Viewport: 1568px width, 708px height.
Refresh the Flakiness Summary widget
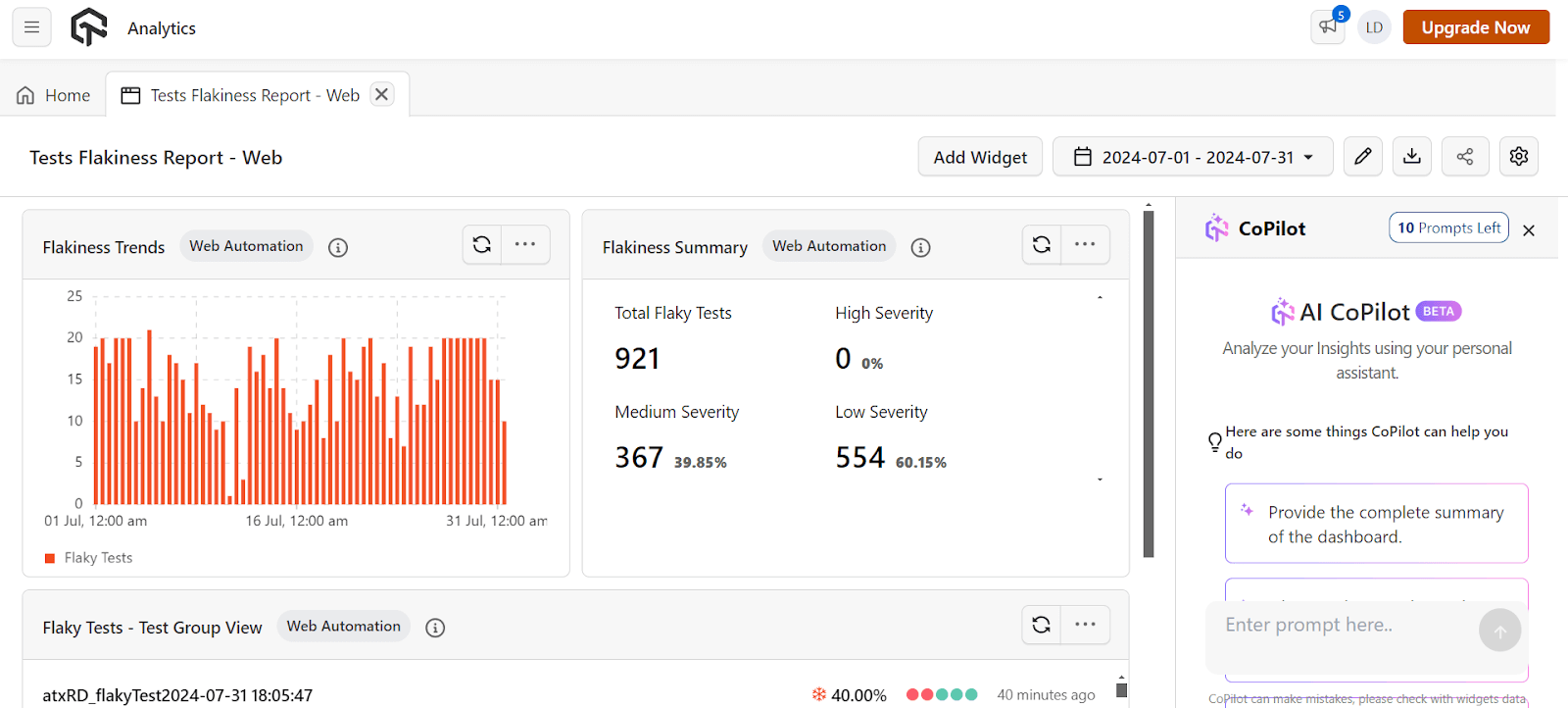tap(1042, 245)
